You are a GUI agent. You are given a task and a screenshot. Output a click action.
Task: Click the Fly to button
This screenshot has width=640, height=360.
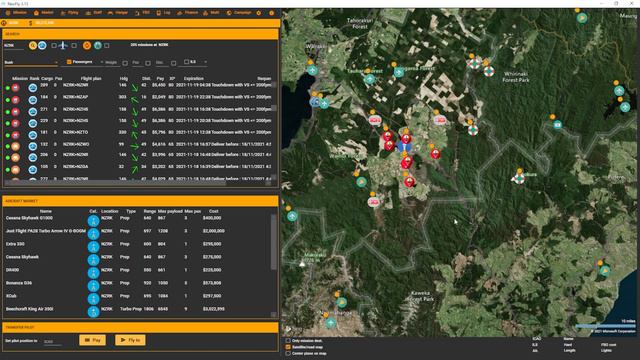pyautogui.click(x=130, y=340)
